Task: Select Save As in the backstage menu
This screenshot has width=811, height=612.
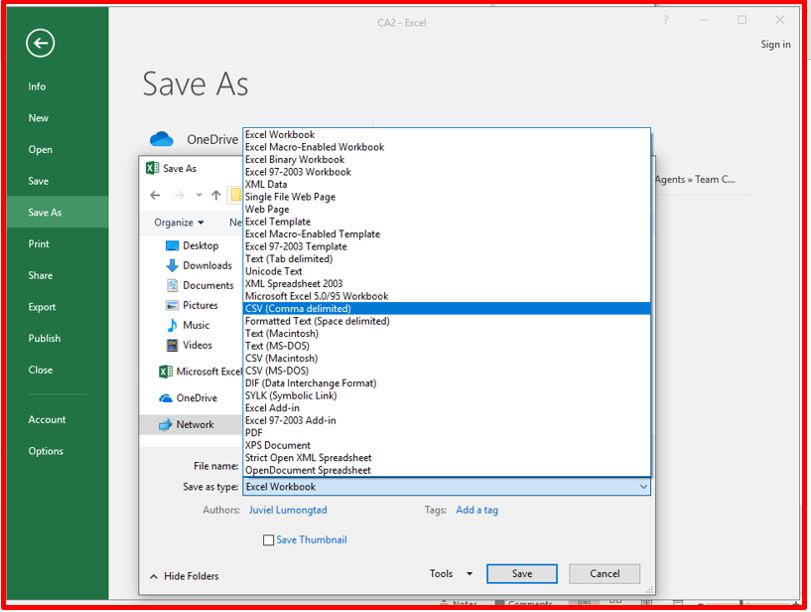Action: click(57, 212)
